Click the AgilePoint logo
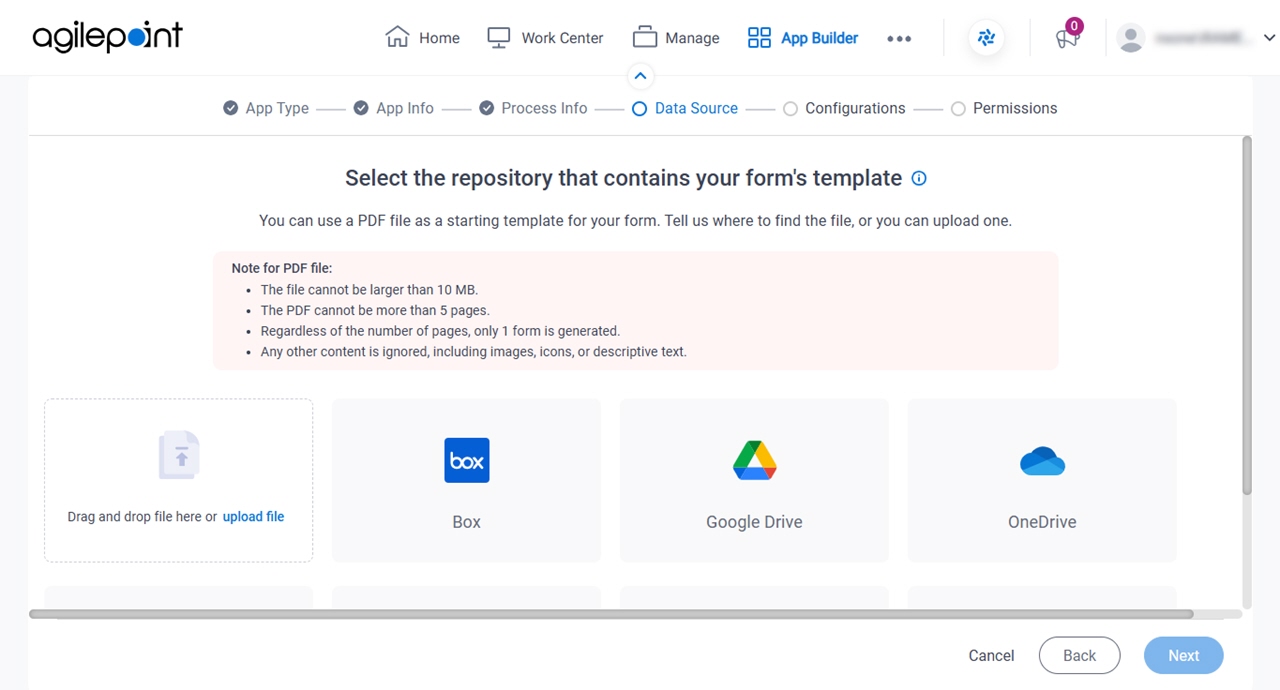 coord(107,37)
